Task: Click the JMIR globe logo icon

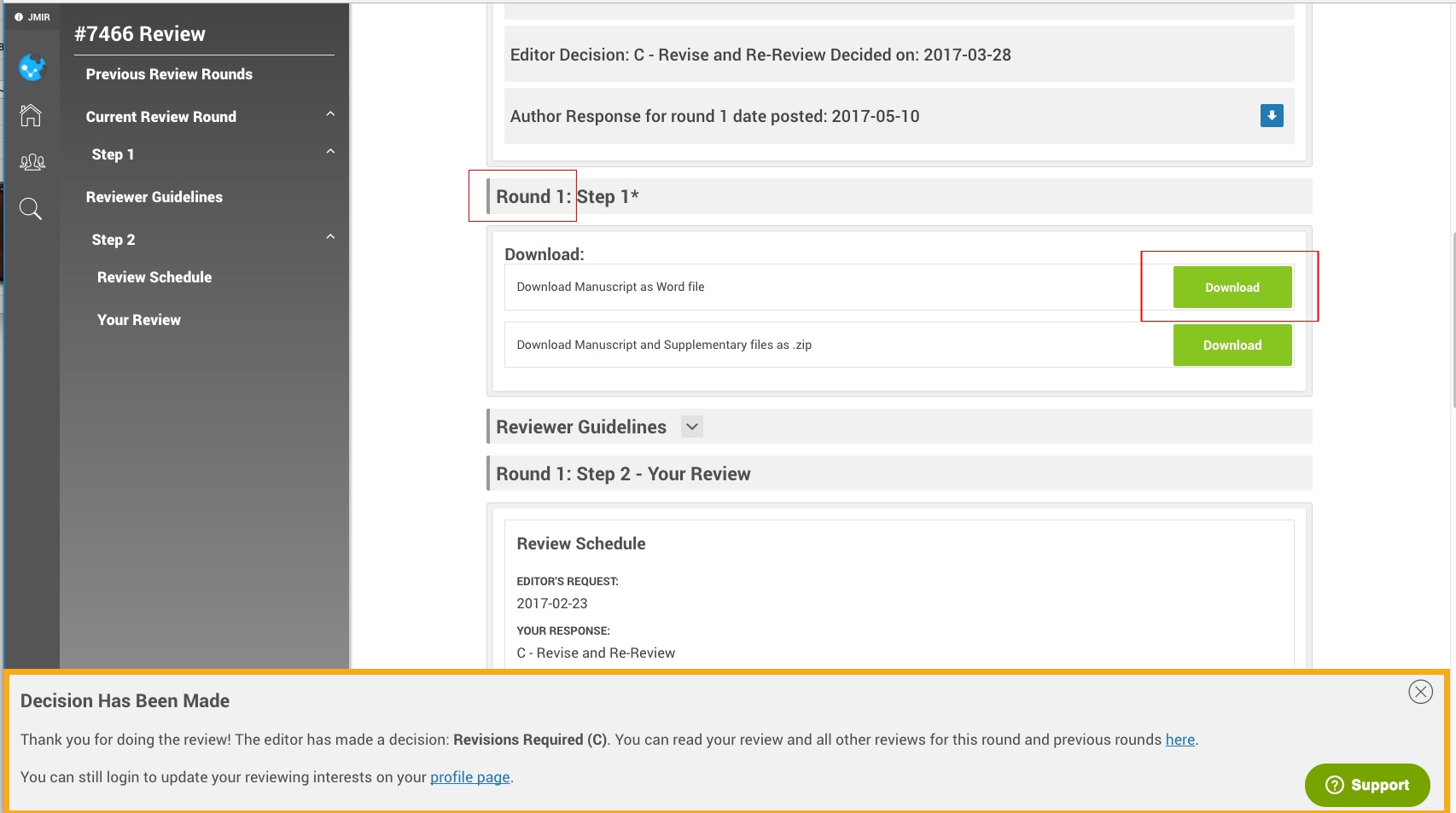Action: 32,67
